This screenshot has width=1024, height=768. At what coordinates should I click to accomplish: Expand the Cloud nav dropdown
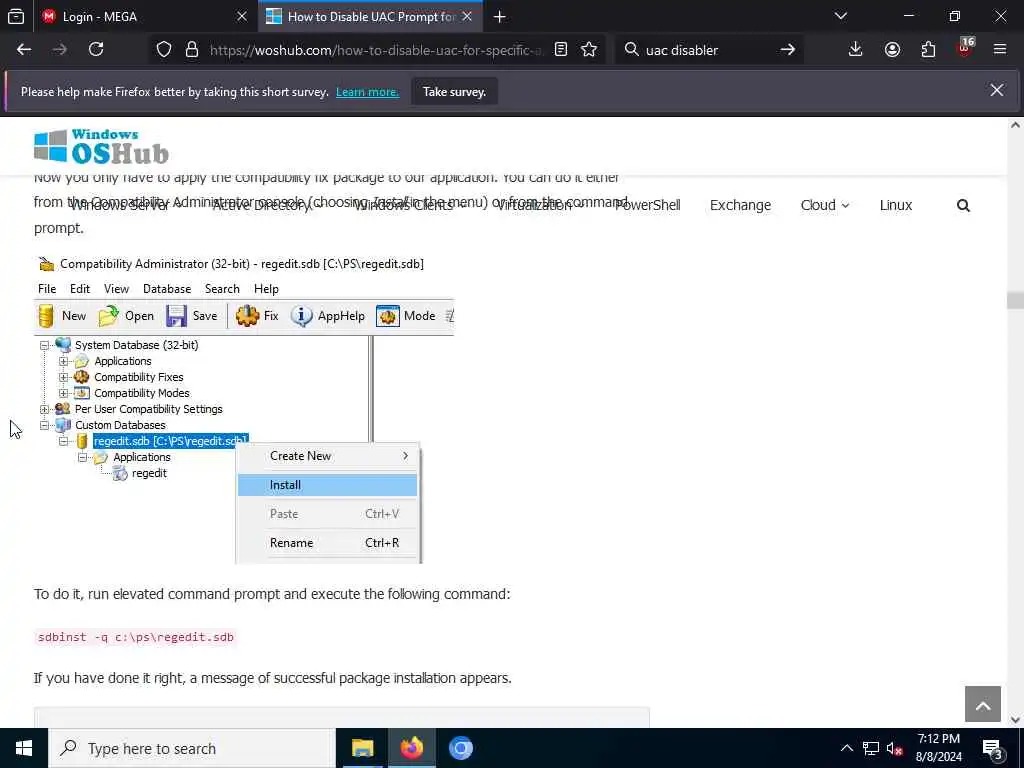pyautogui.click(x=825, y=205)
